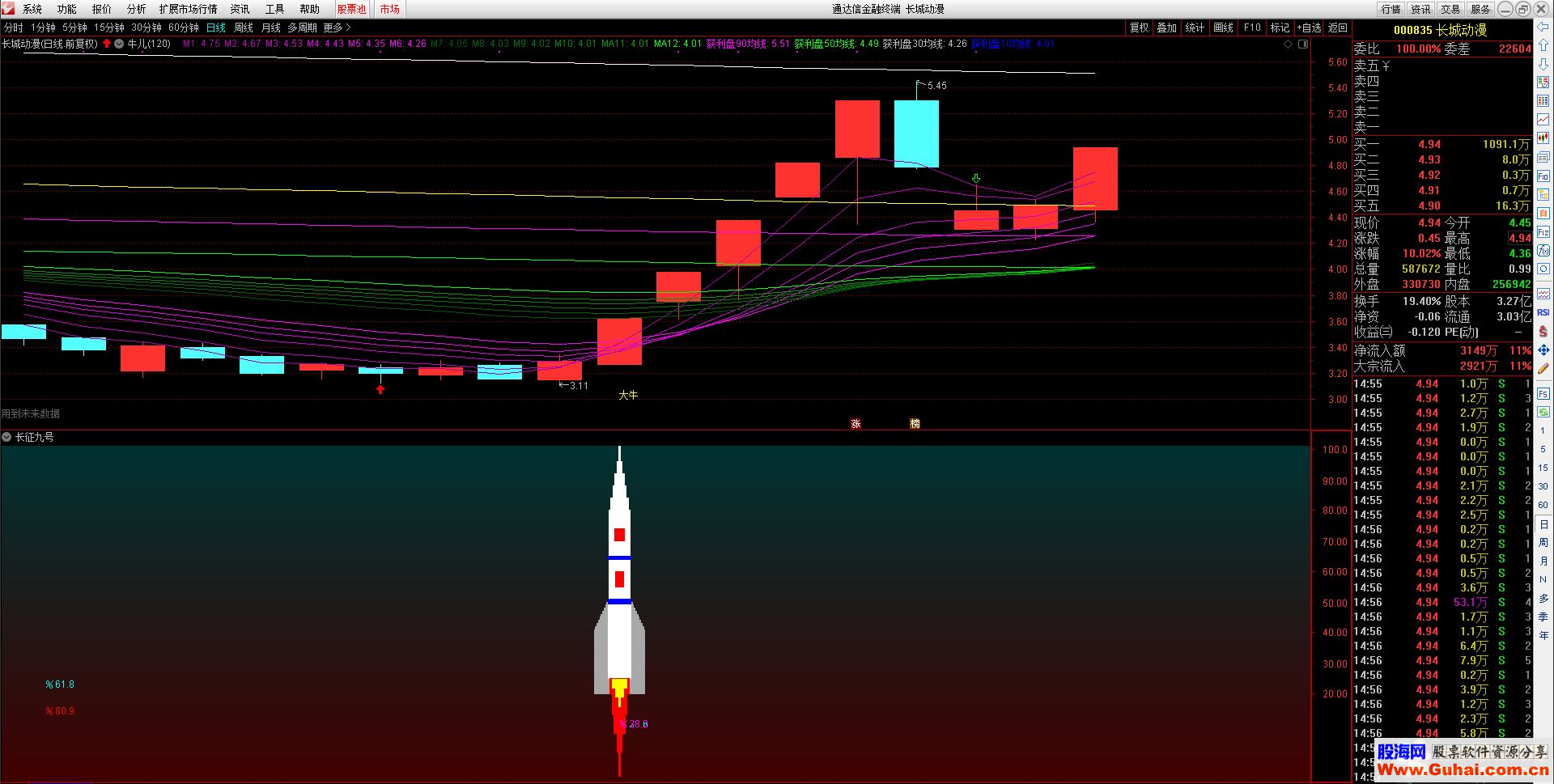Toggle the side panel icon above chart
The height and width of the screenshot is (784, 1554).
coord(1302,44)
